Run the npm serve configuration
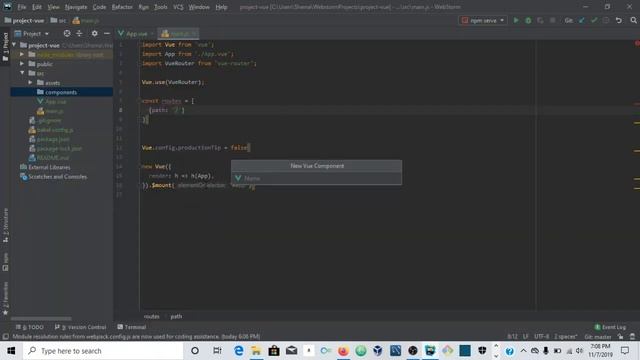Screen dimensions: 640x360 tap(516, 20)
